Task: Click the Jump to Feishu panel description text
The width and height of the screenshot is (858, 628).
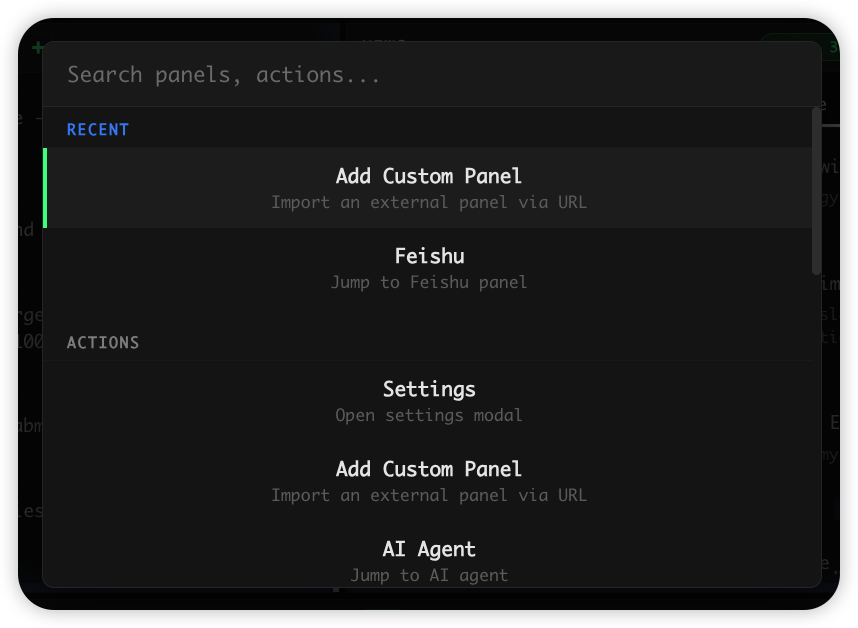Action: coord(429,282)
